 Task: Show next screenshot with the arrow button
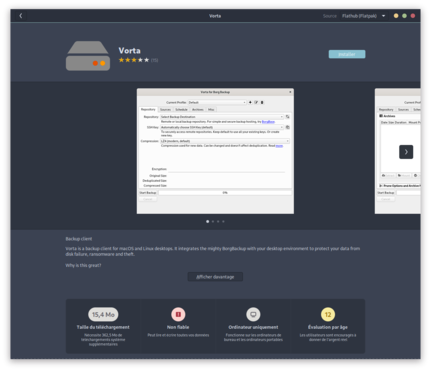coord(406,152)
